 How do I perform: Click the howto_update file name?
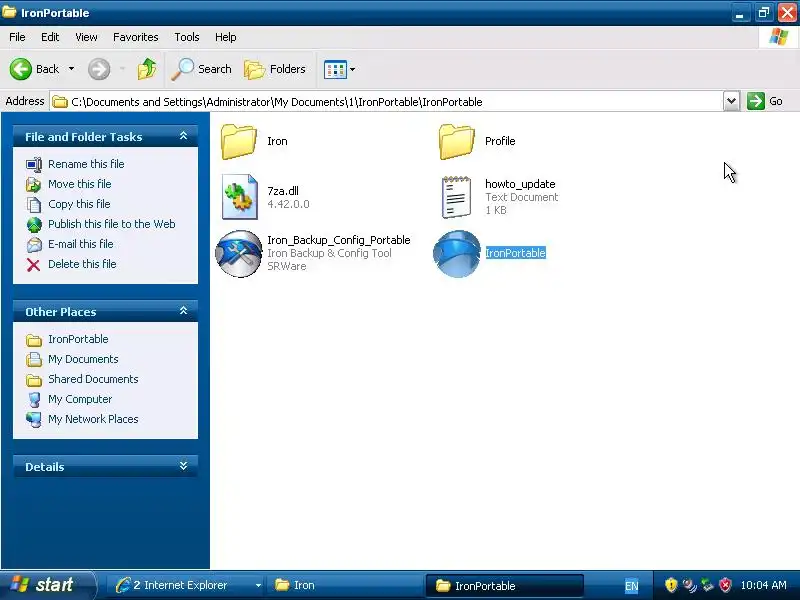click(x=520, y=184)
